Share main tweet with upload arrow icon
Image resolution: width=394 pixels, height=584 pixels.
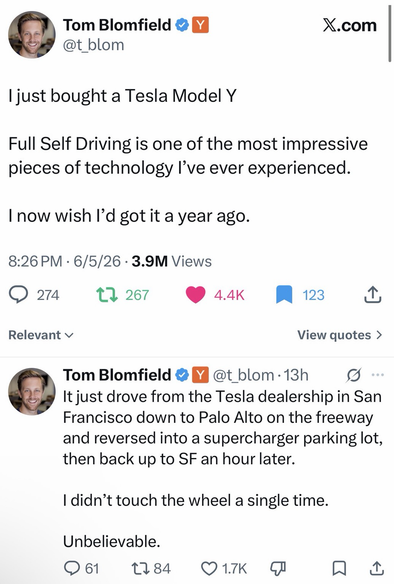pyautogui.click(x=372, y=295)
